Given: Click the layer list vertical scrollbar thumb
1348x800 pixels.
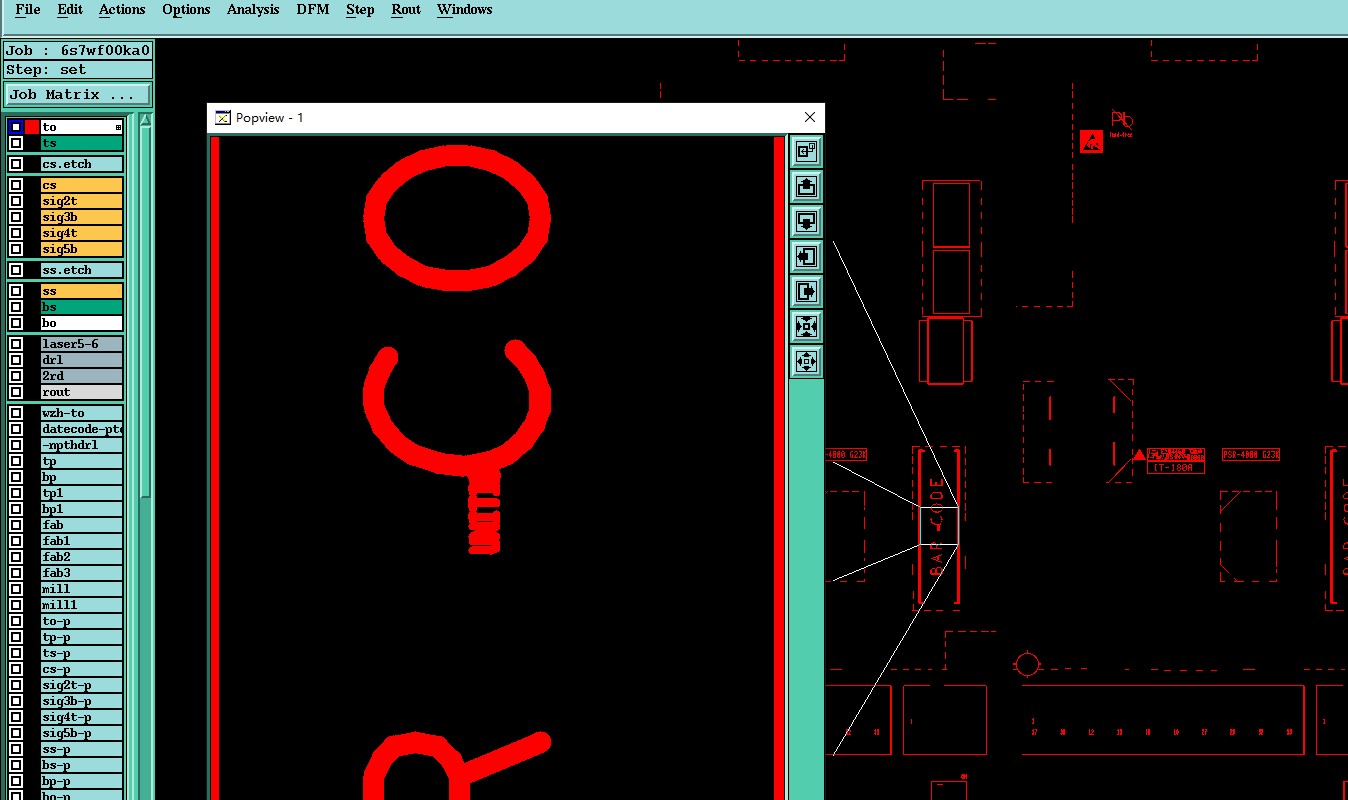Looking at the screenshot, I should tap(146, 312).
